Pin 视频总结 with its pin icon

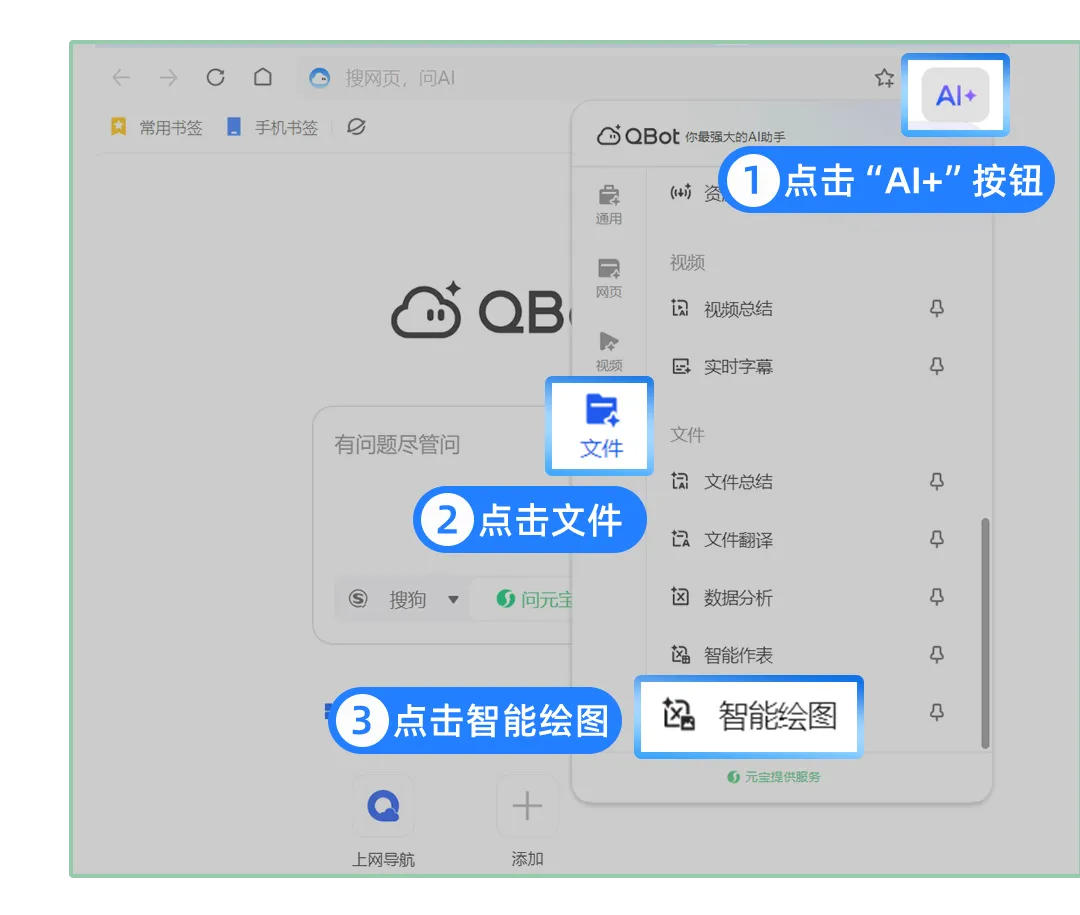click(937, 308)
